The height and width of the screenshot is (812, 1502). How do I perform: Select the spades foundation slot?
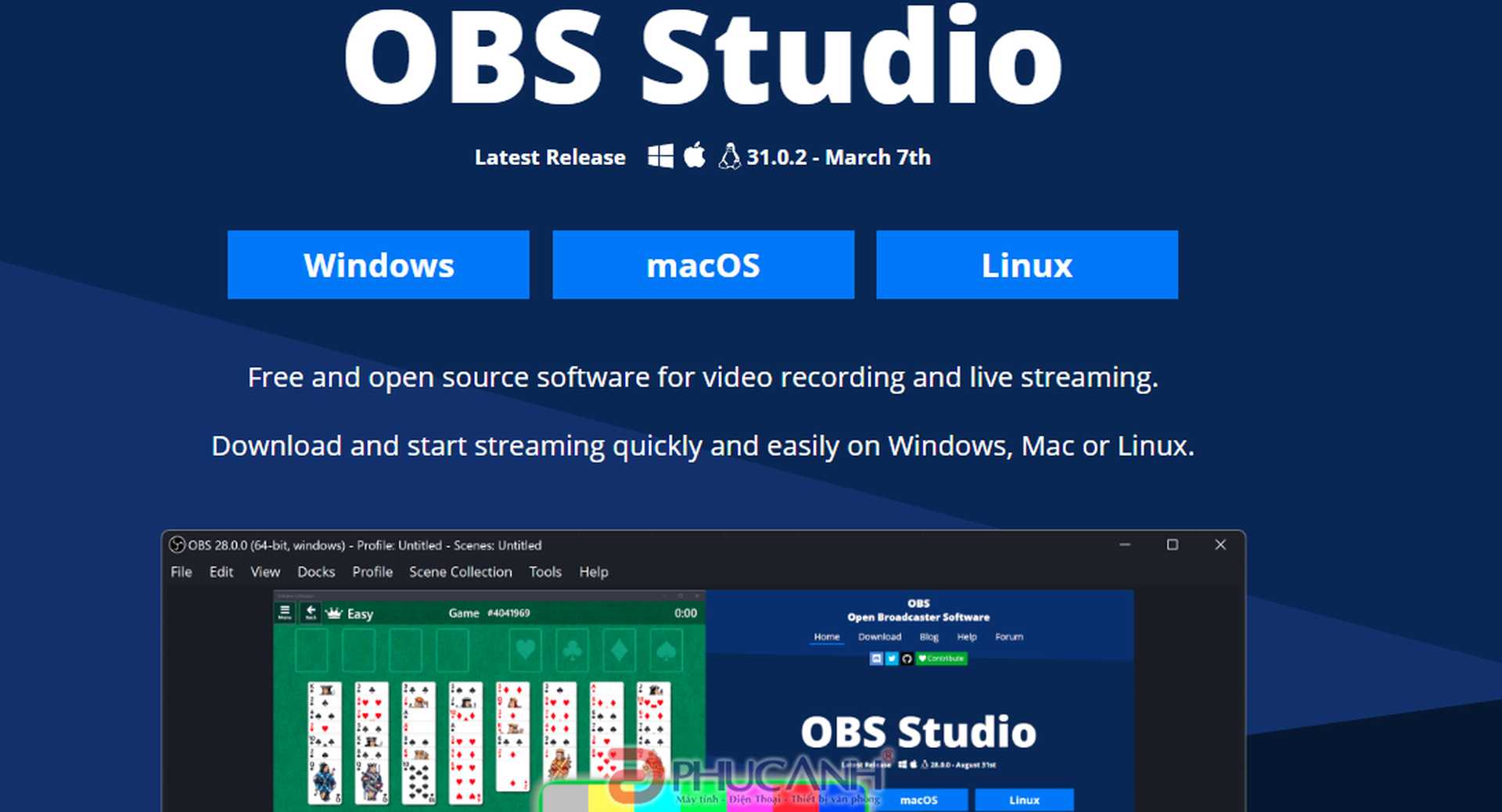666,650
